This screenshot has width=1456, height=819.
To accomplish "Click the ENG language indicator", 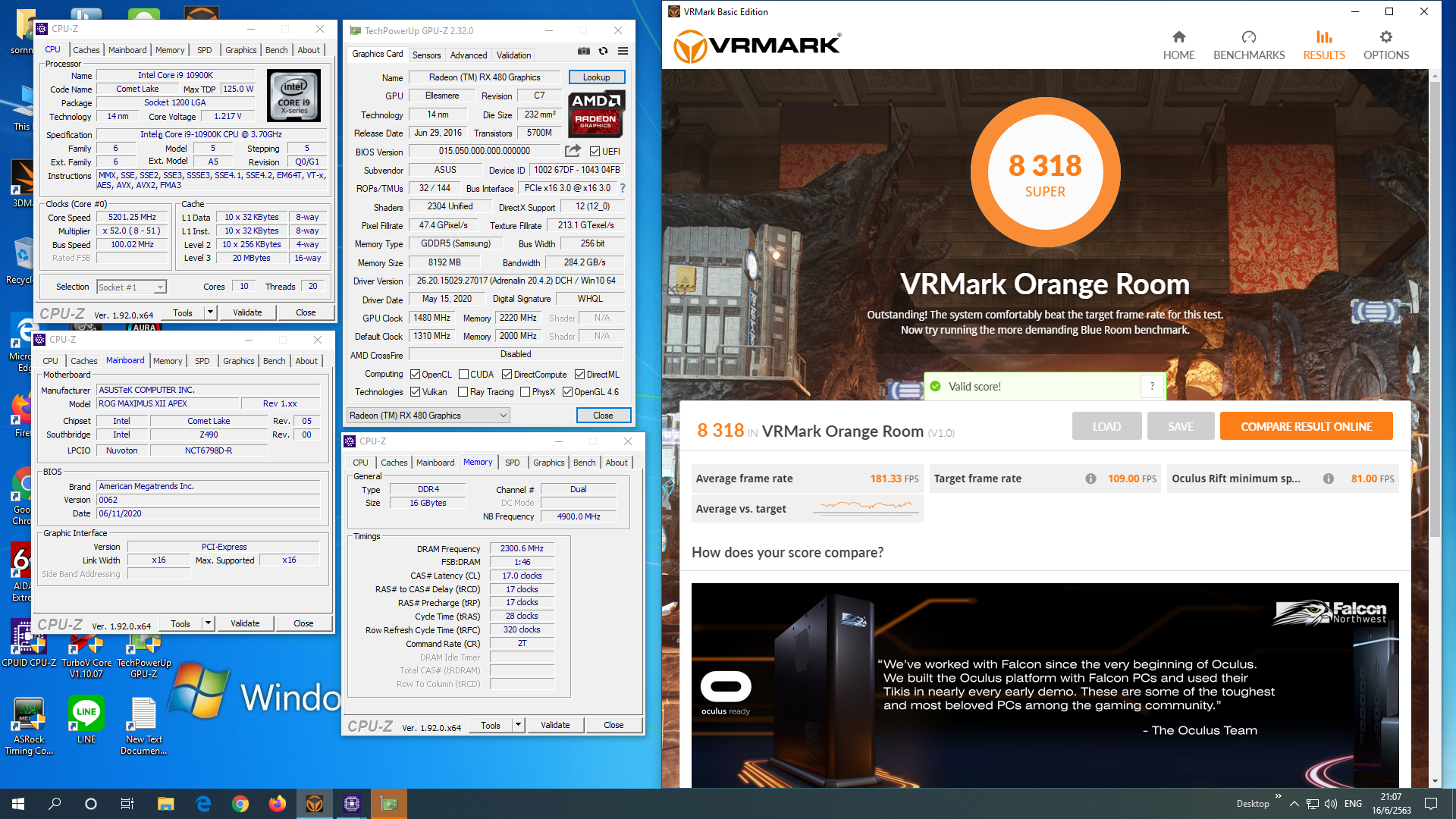I will point(1353,804).
